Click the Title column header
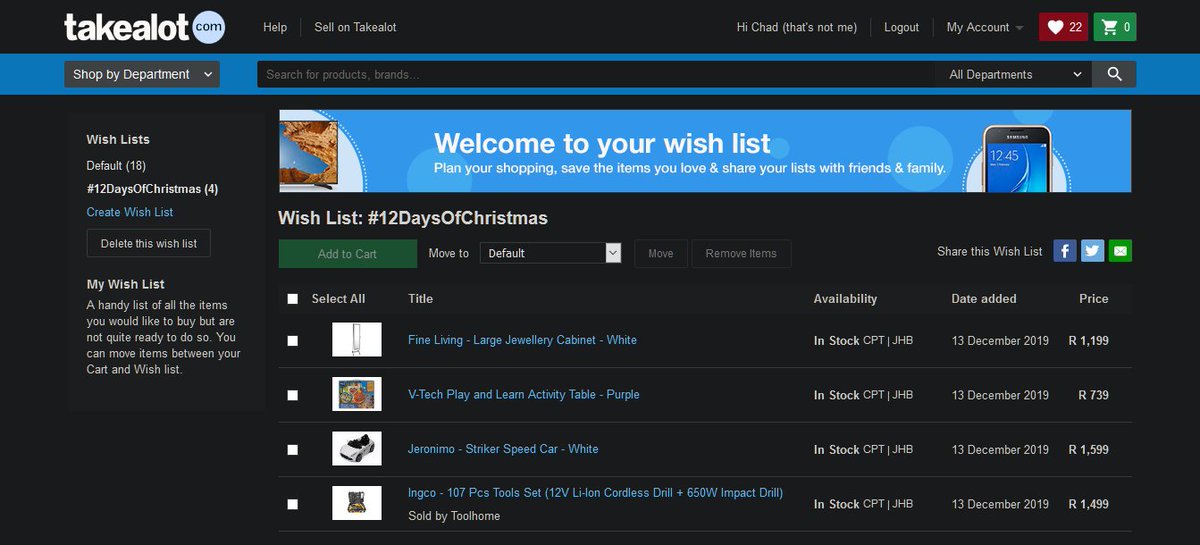This screenshot has height=545, width=1200. pos(420,298)
